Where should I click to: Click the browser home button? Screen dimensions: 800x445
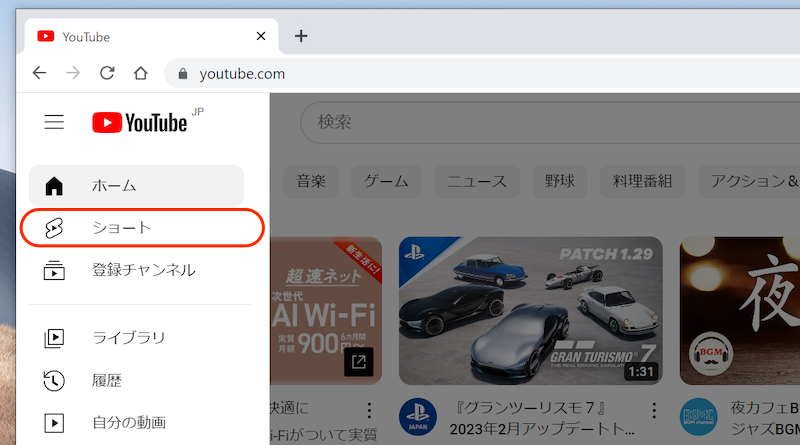point(141,73)
